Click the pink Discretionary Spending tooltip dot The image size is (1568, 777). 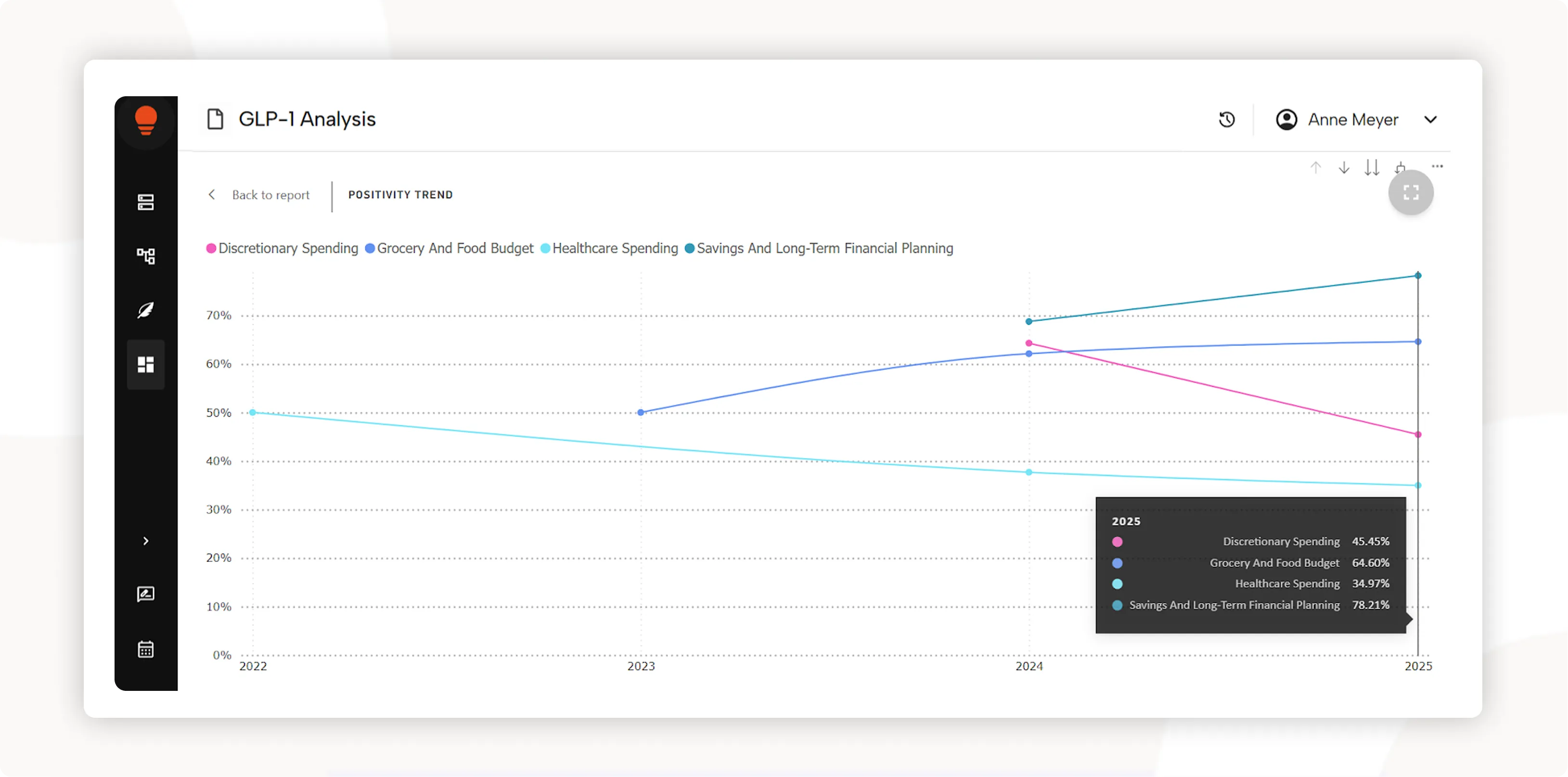point(1117,542)
